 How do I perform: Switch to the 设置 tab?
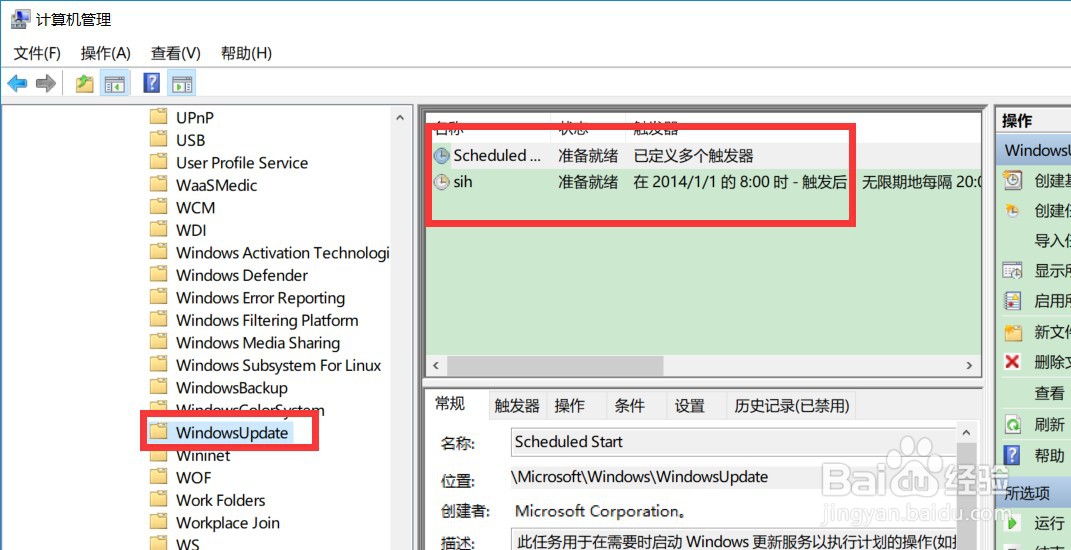point(689,406)
